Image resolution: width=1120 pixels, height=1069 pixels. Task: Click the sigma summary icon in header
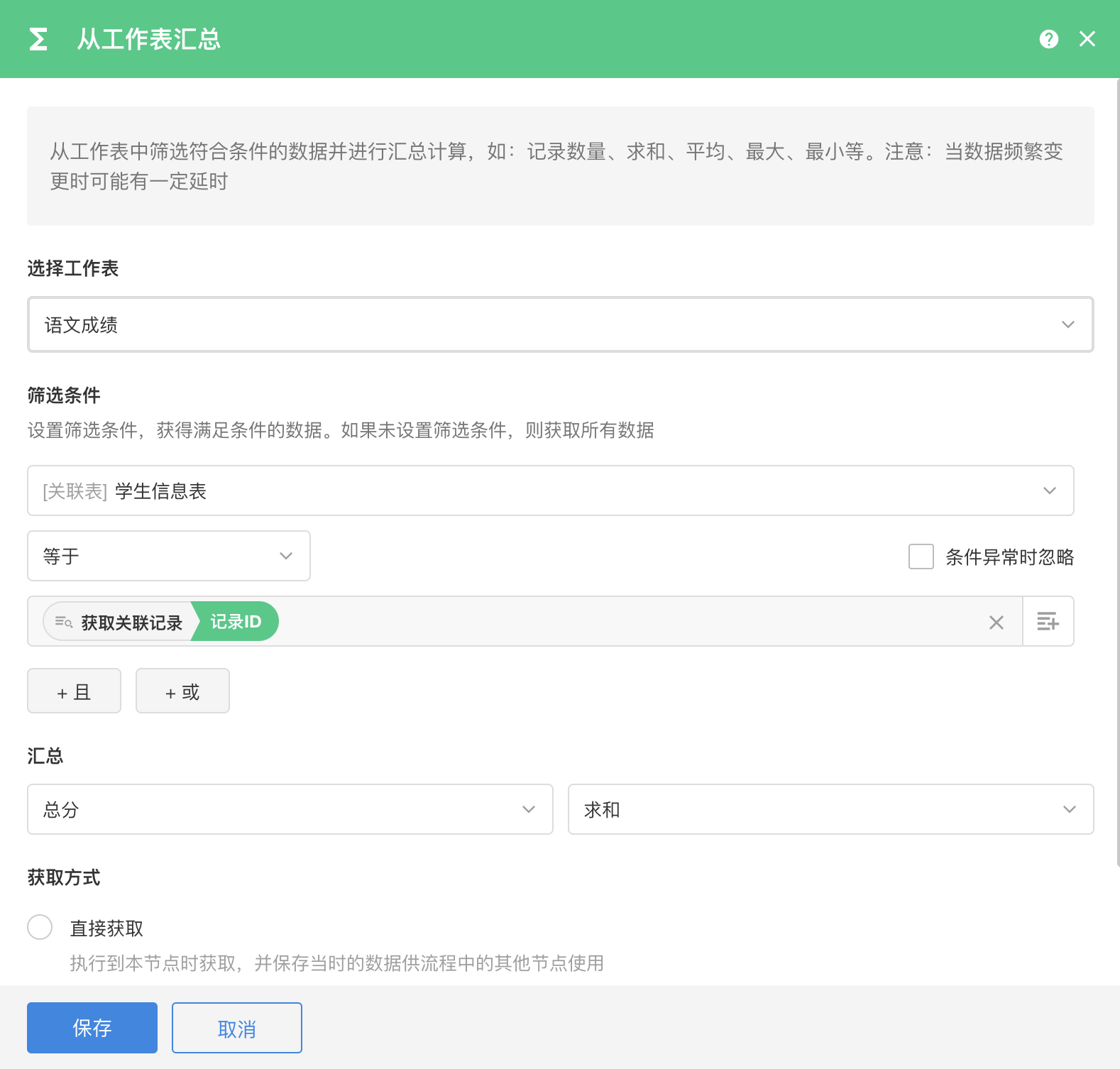pyautogui.click(x=38, y=39)
